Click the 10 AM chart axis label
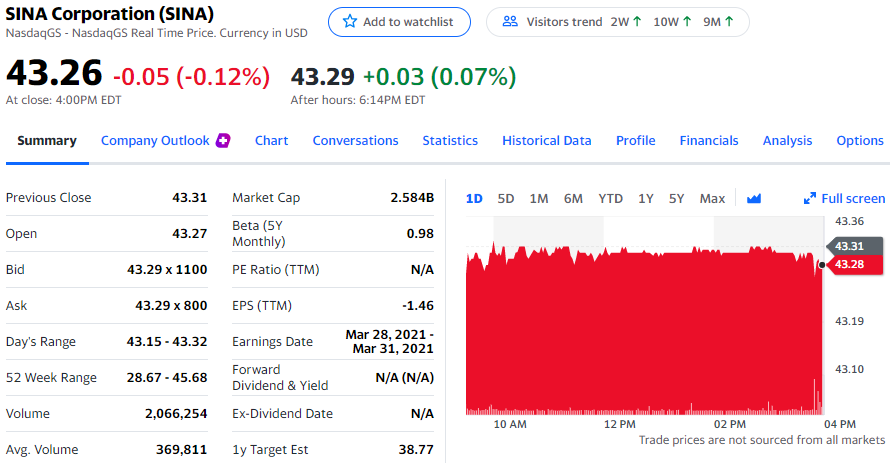The image size is (890, 463). [x=510, y=424]
